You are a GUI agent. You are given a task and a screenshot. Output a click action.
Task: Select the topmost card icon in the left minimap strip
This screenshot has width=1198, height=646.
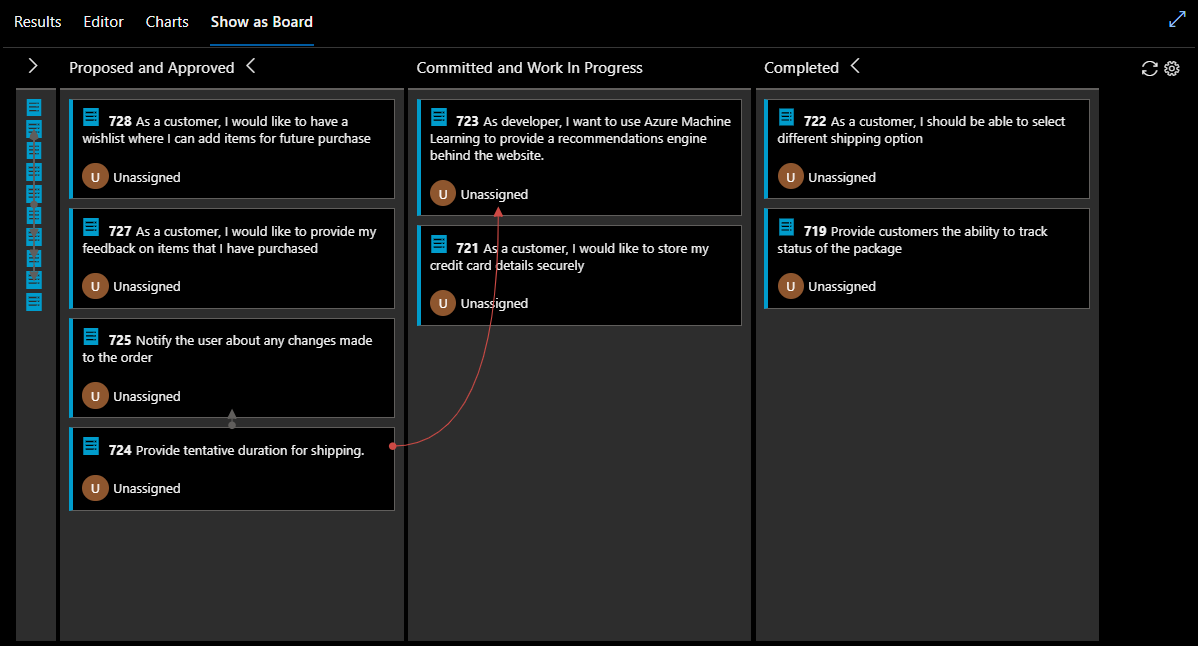click(33, 105)
